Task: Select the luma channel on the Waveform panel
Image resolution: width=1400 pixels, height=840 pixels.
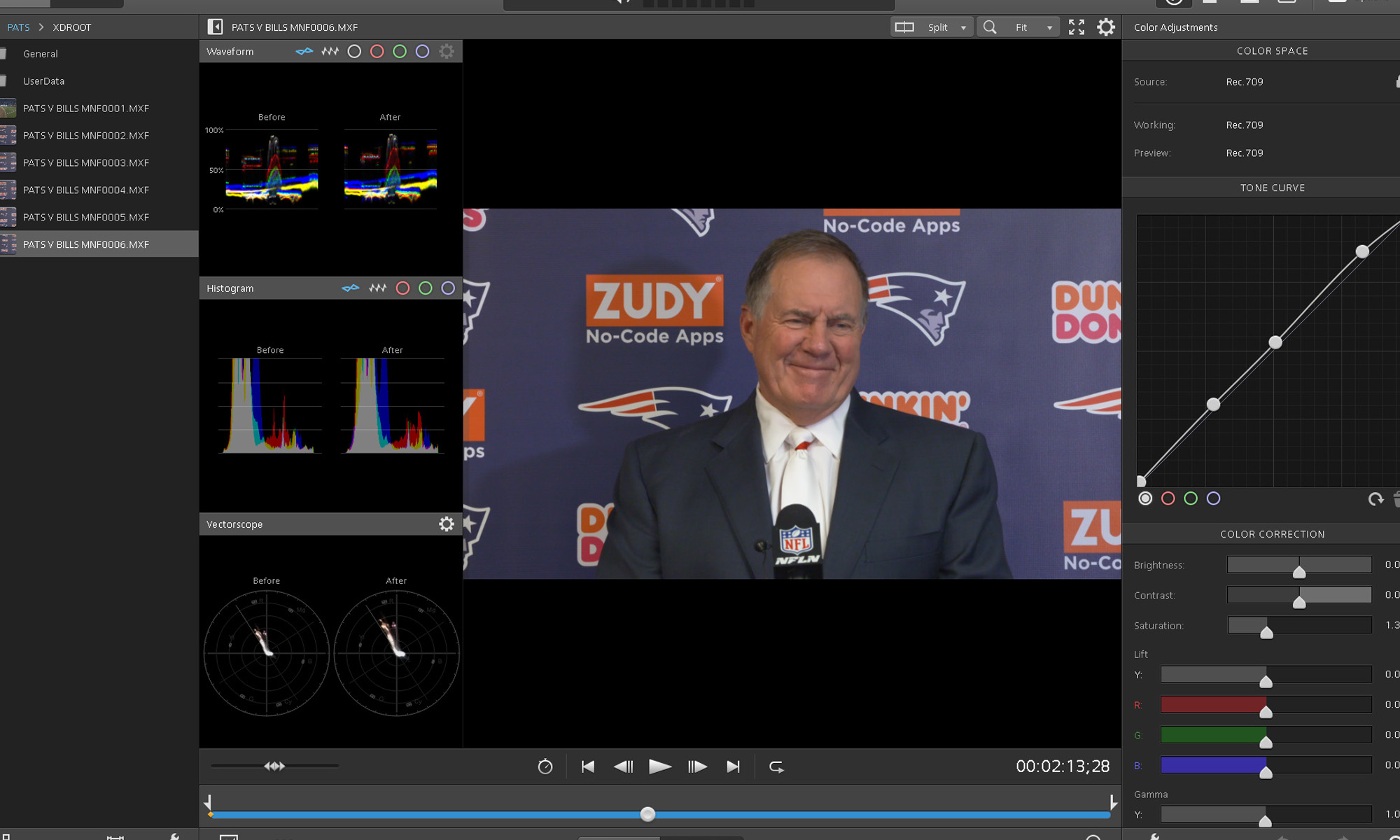Action: pyautogui.click(x=355, y=51)
